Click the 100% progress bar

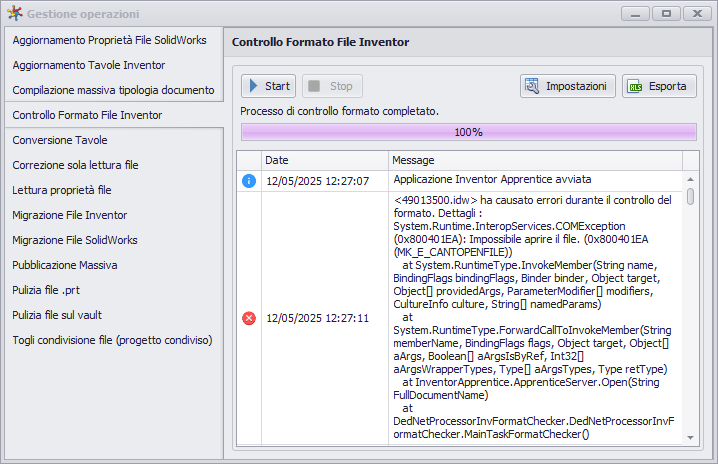[468, 132]
